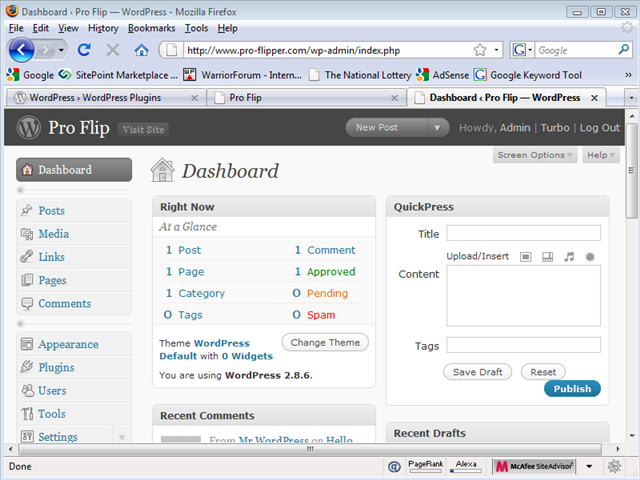
Task: Click the Publish button
Action: [572, 389]
